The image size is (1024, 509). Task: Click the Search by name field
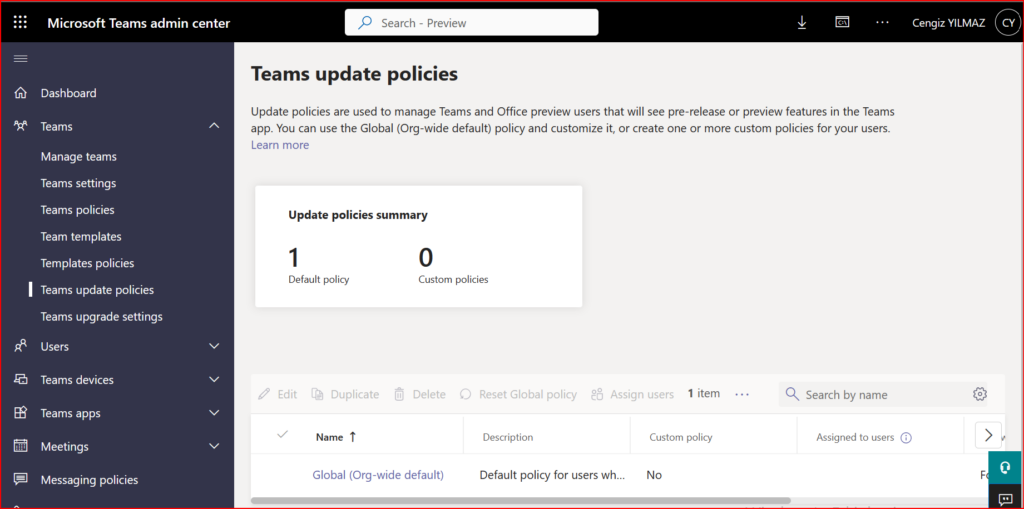883,394
